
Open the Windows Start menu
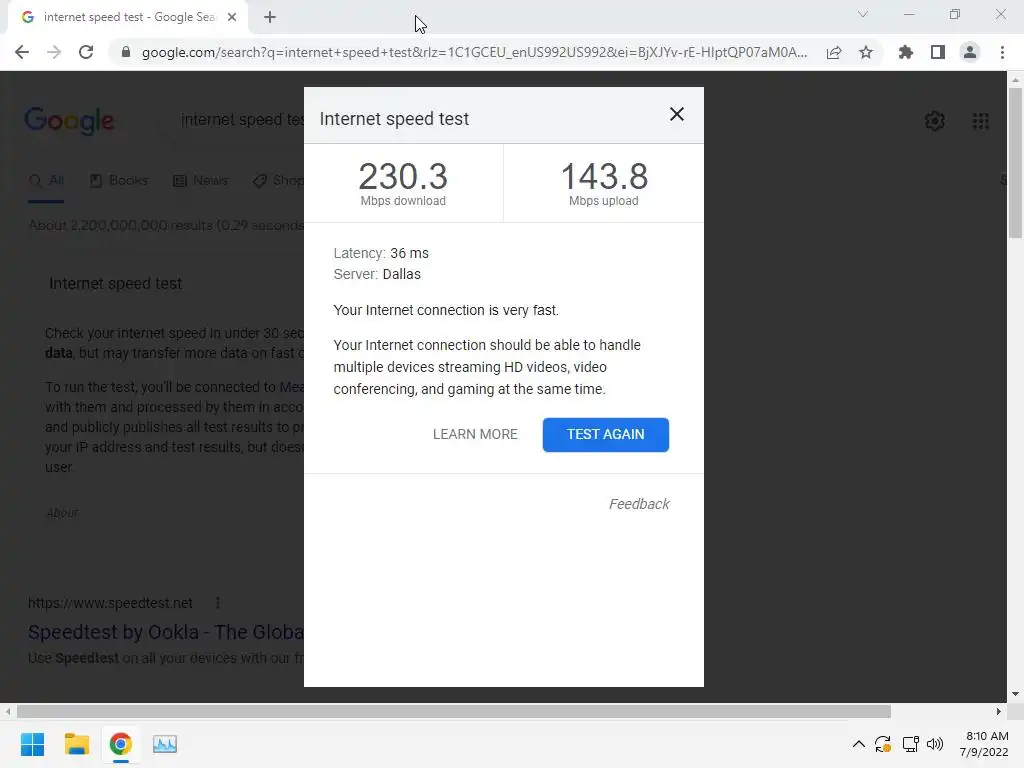pos(32,744)
